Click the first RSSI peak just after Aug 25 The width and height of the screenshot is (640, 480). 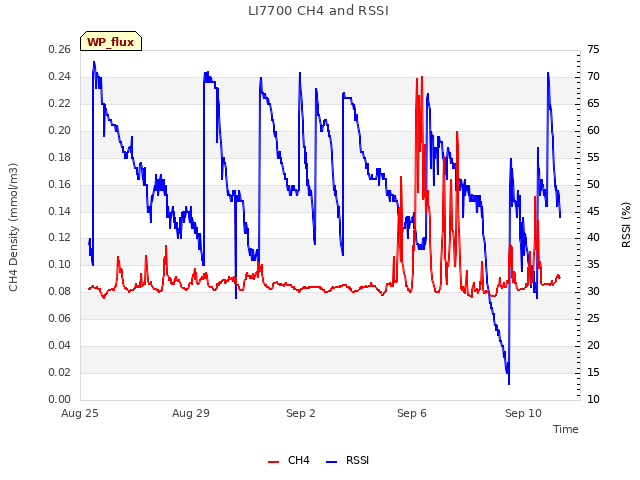pyautogui.click(x=94, y=63)
